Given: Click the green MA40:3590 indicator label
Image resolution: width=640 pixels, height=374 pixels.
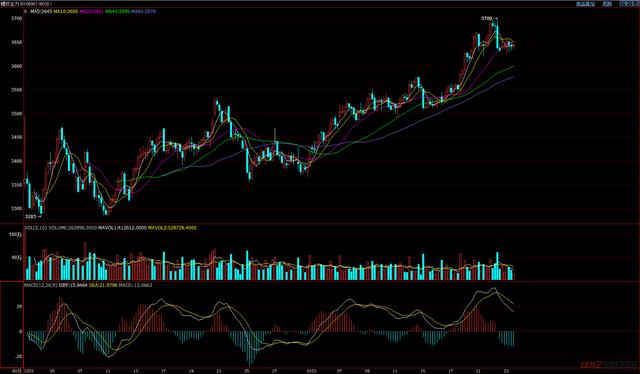Looking at the screenshot, I should [117, 11].
